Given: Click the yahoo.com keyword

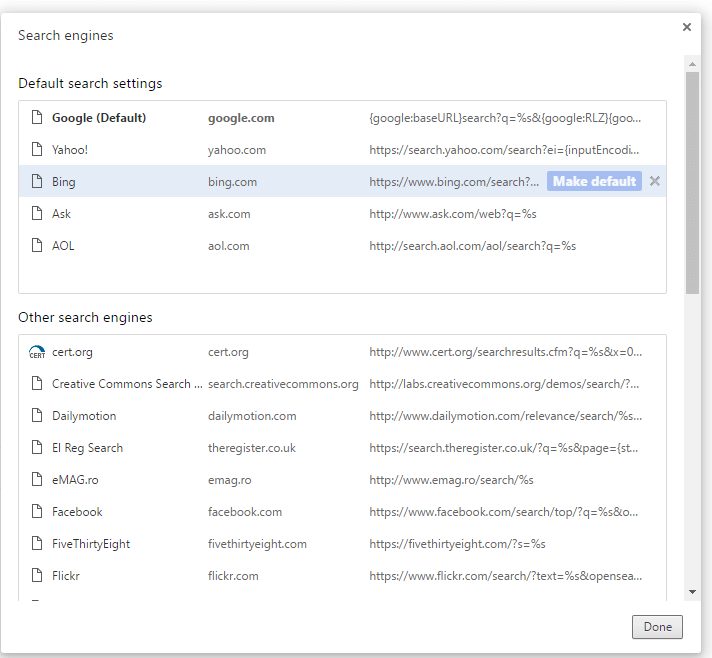Looking at the screenshot, I should [237, 150].
